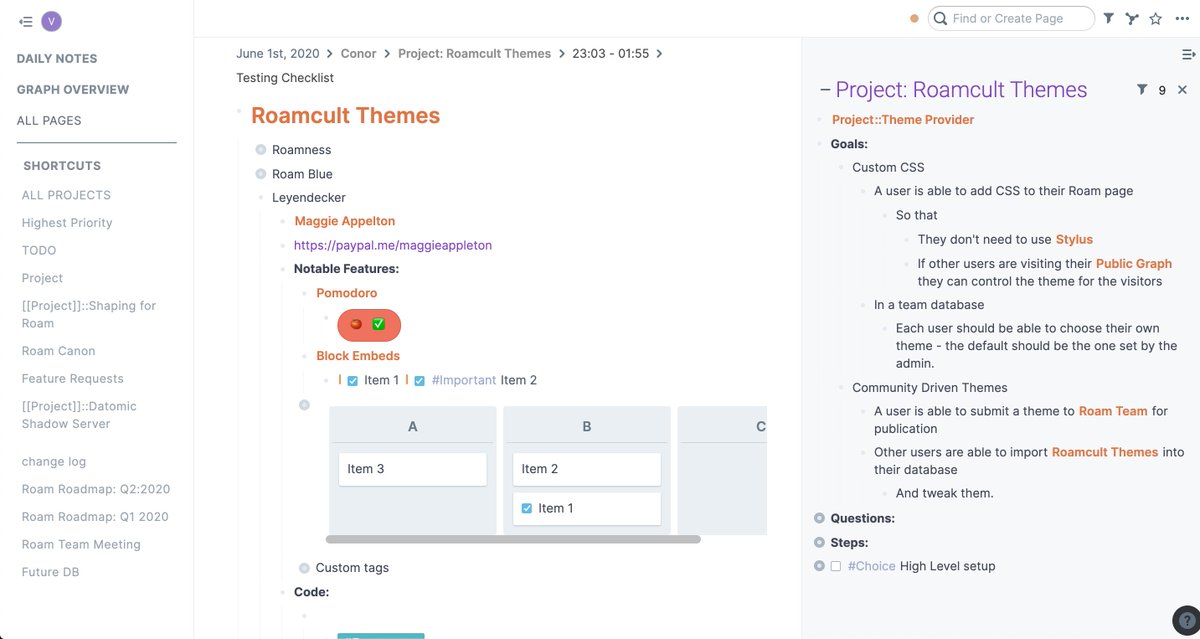The width and height of the screenshot is (1200, 639).
Task: Click Project: Roamcult Themes breadcrumb
Action: tap(474, 54)
